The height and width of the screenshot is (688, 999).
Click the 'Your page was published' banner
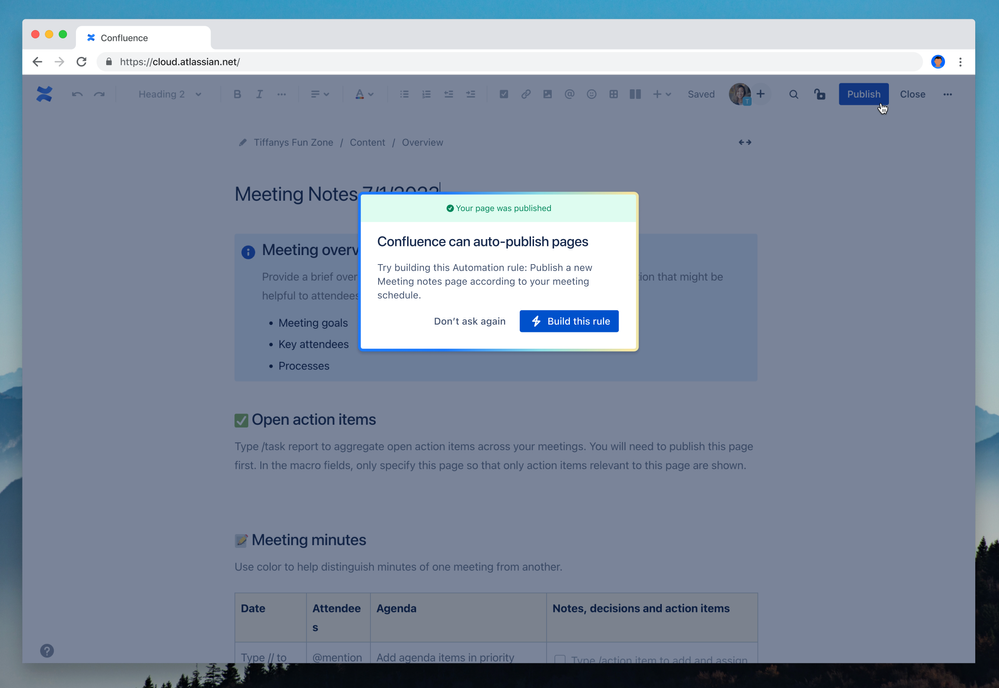click(499, 208)
